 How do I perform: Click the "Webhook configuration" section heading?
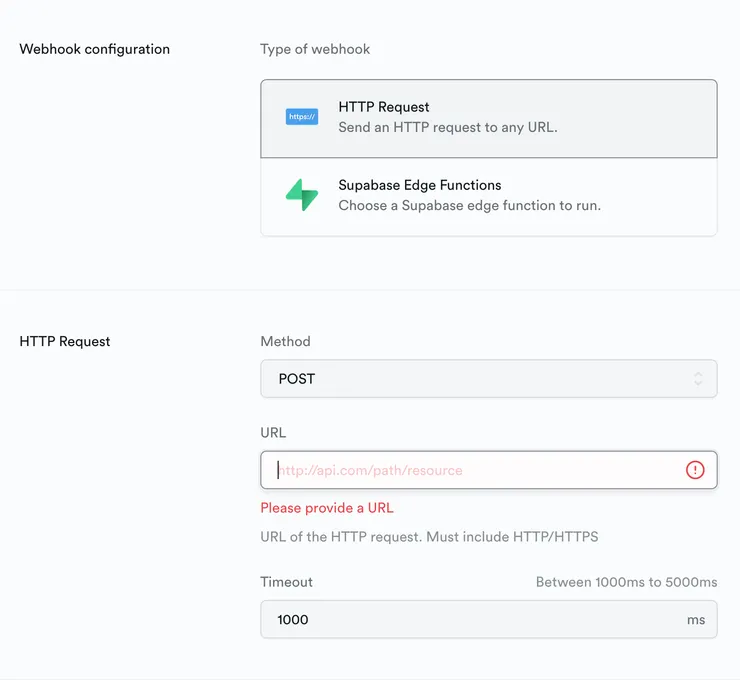tap(95, 49)
